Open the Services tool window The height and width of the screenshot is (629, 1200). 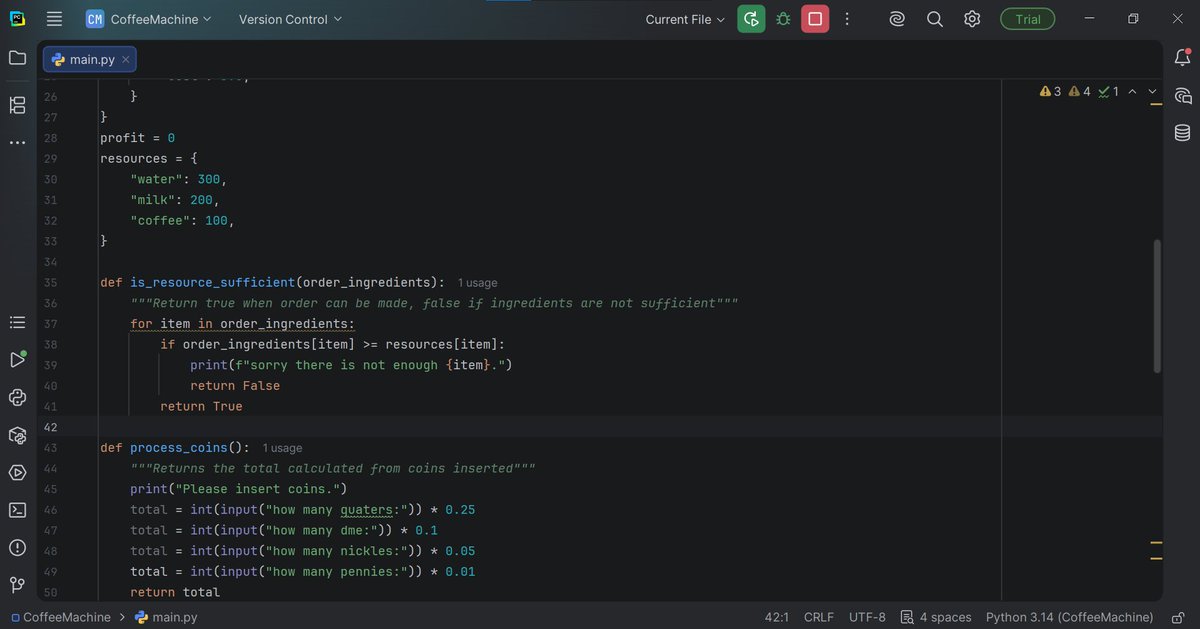[17, 472]
